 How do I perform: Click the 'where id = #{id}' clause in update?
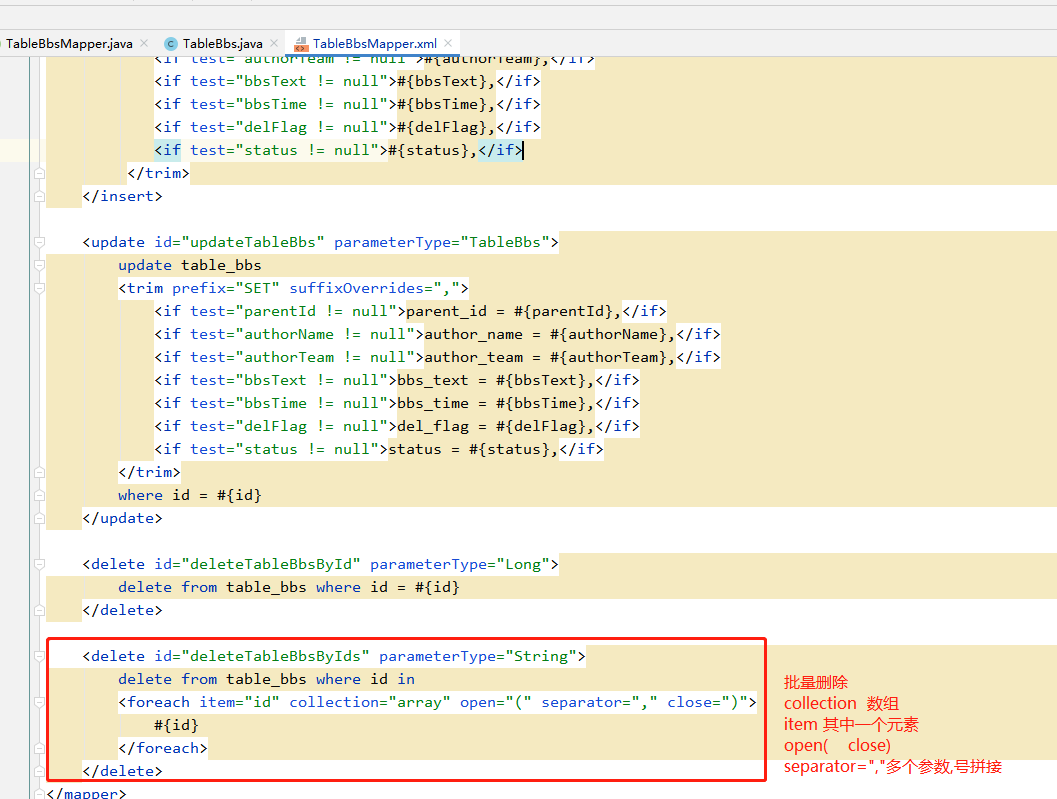click(189, 495)
